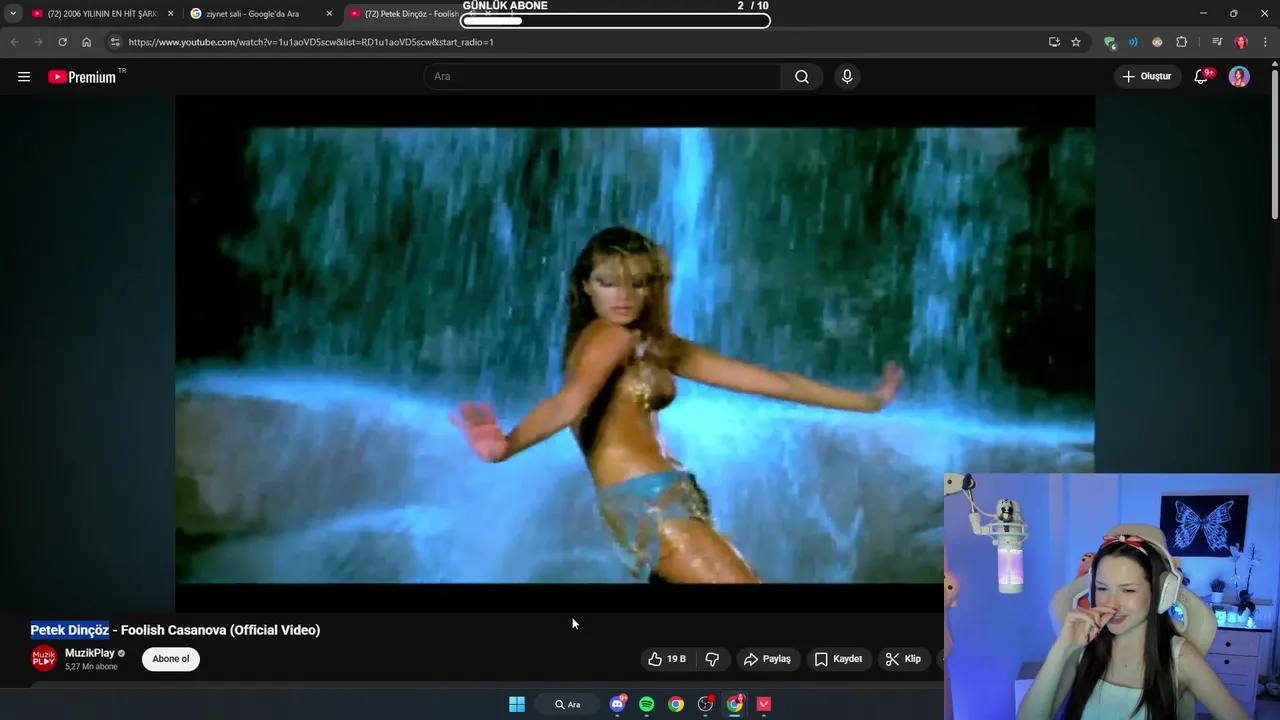Click the YouTube search input field
The height and width of the screenshot is (720, 1280).
(x=603, y=77)
